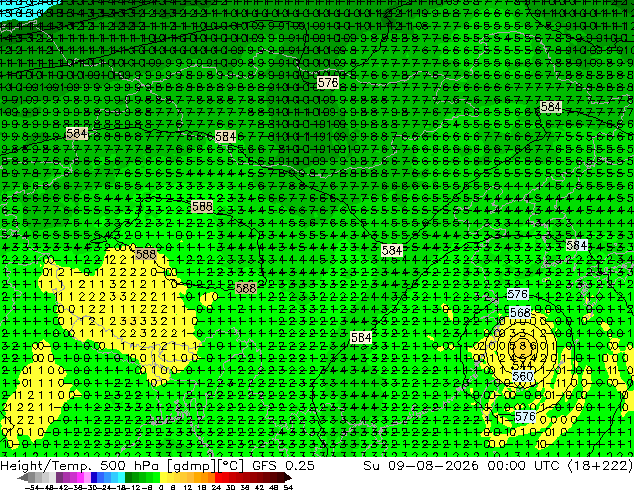Click the '00:00 UTC' time text
Image resolution: width=634 pixels, height=490 pixels.
click(x=523, y=465)
